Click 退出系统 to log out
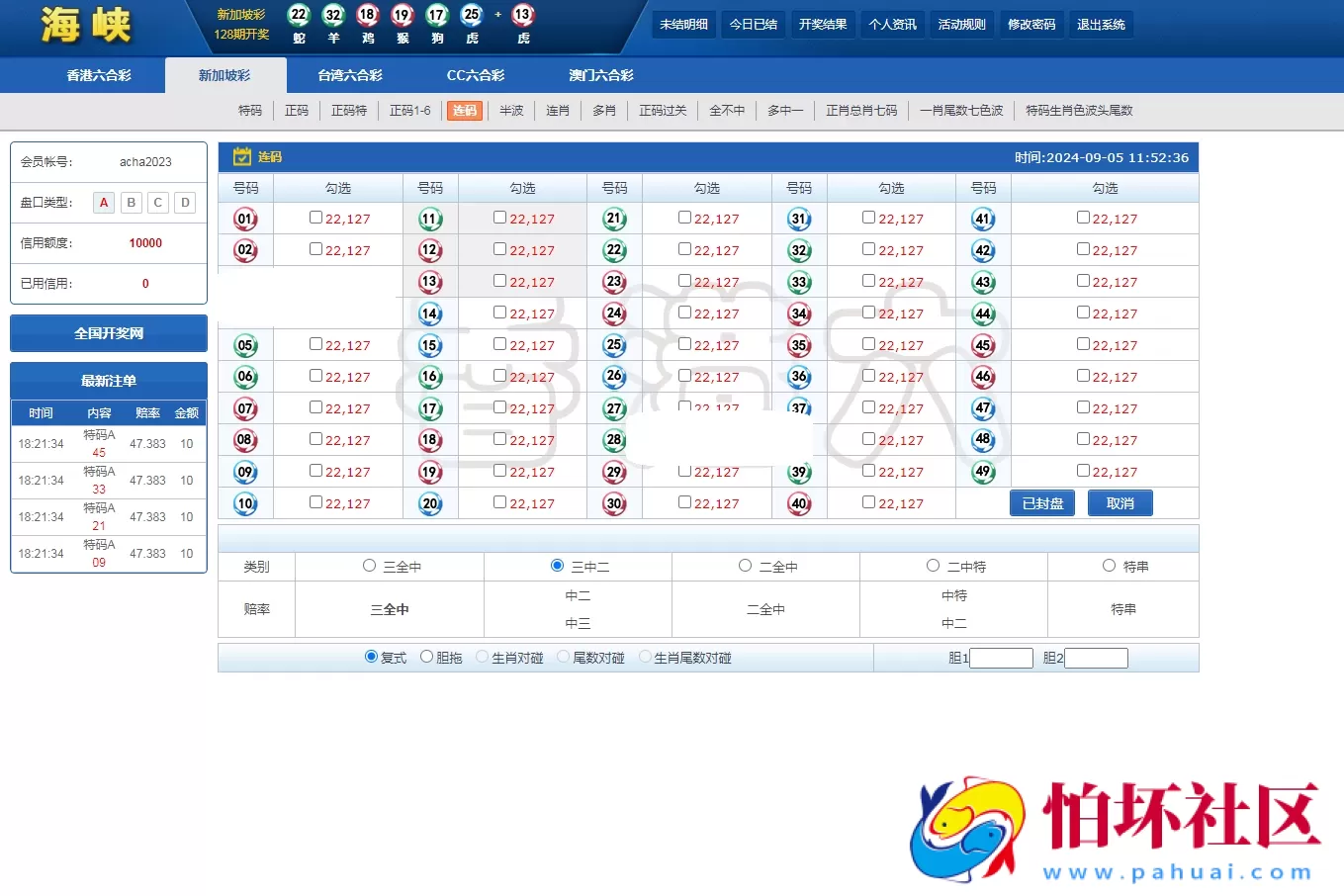Image resolution: width=1344 pixels, height=896 pixels. coord(1101,24)
